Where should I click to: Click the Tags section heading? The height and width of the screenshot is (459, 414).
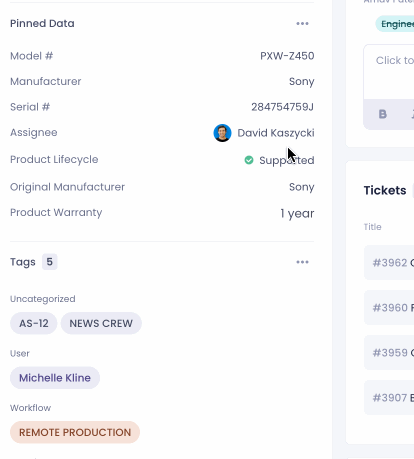click(x=23, y=262)
